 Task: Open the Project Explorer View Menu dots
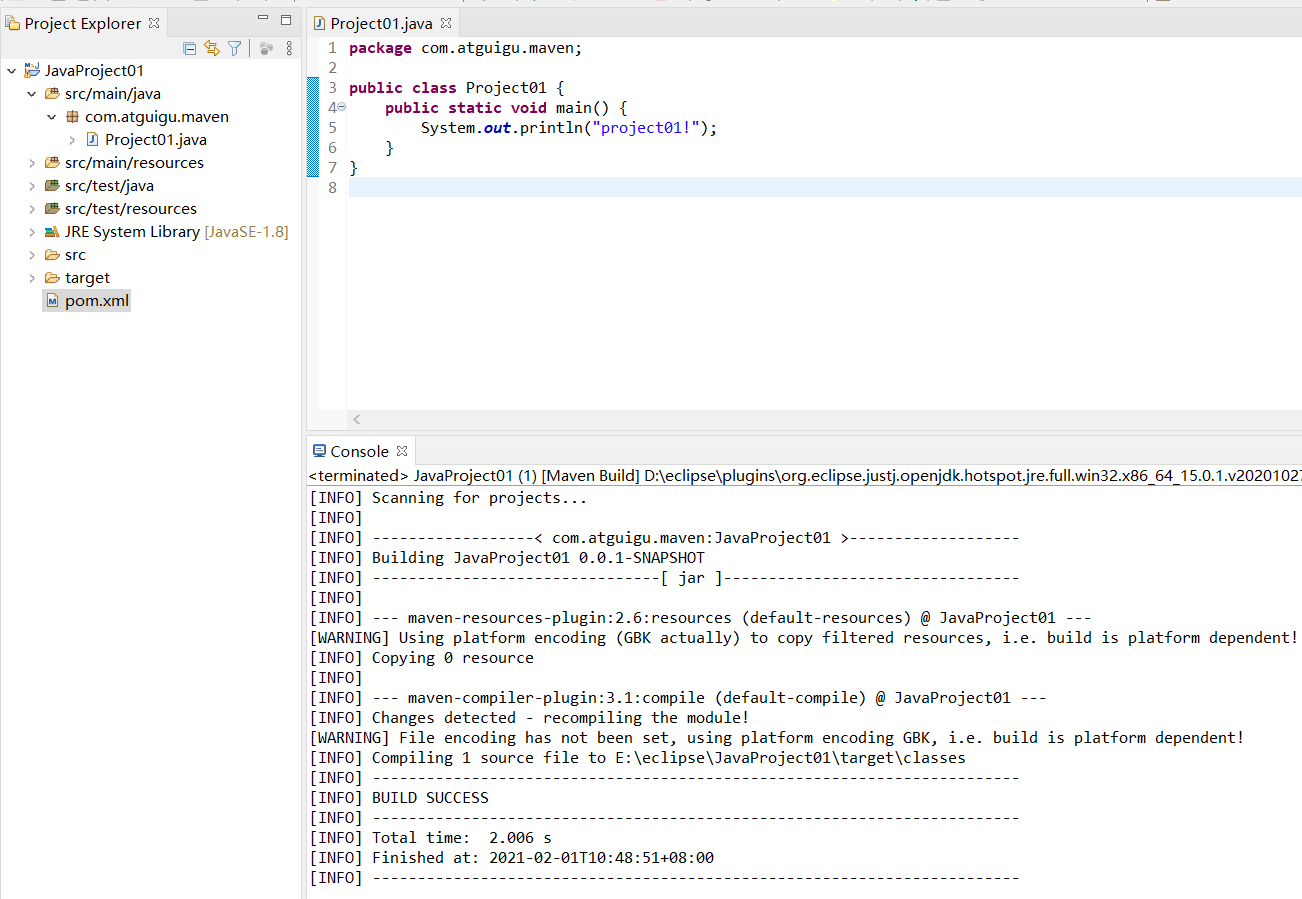[289, 48]
